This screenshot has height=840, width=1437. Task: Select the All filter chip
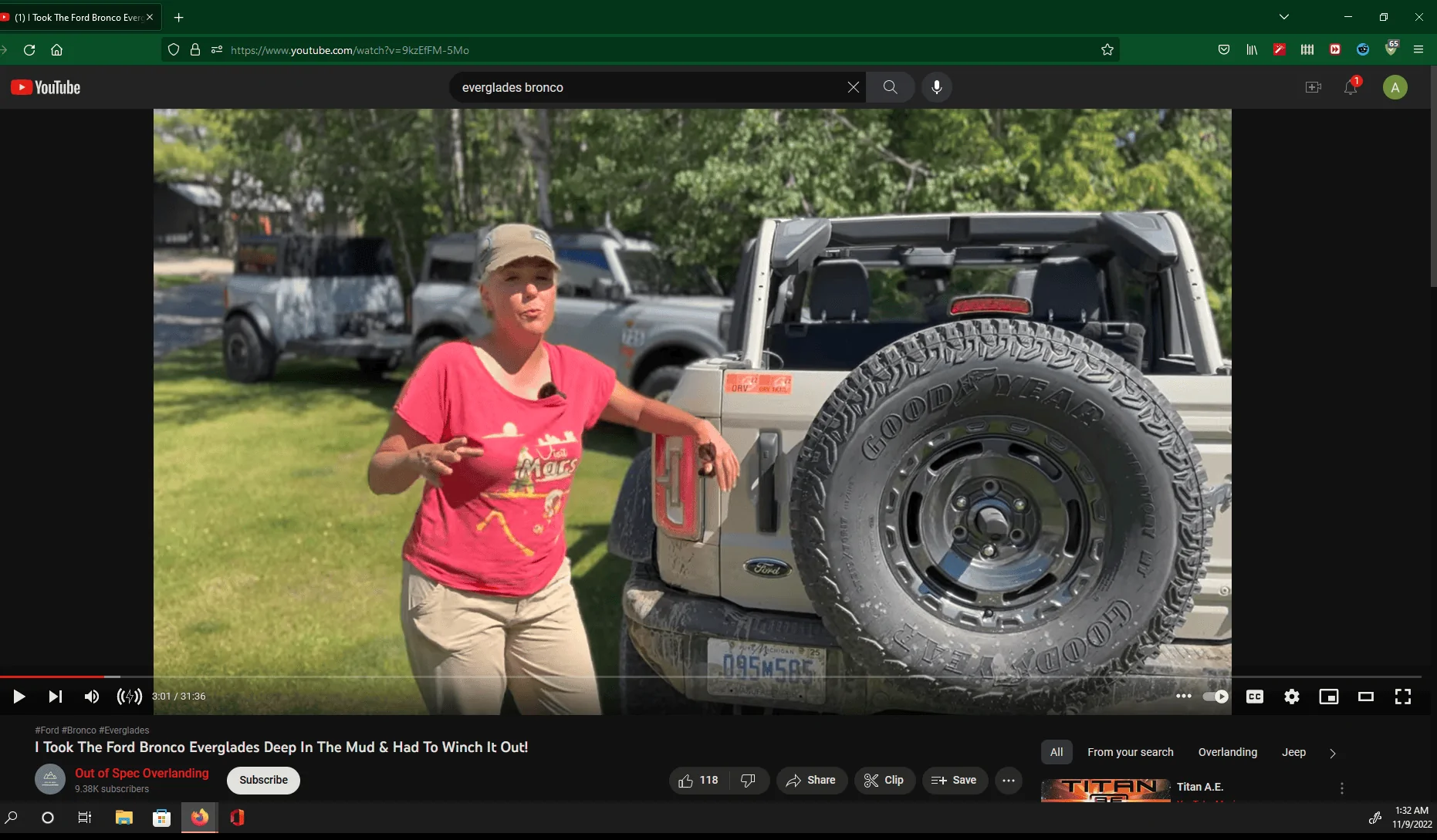[x=1057, y=752]
